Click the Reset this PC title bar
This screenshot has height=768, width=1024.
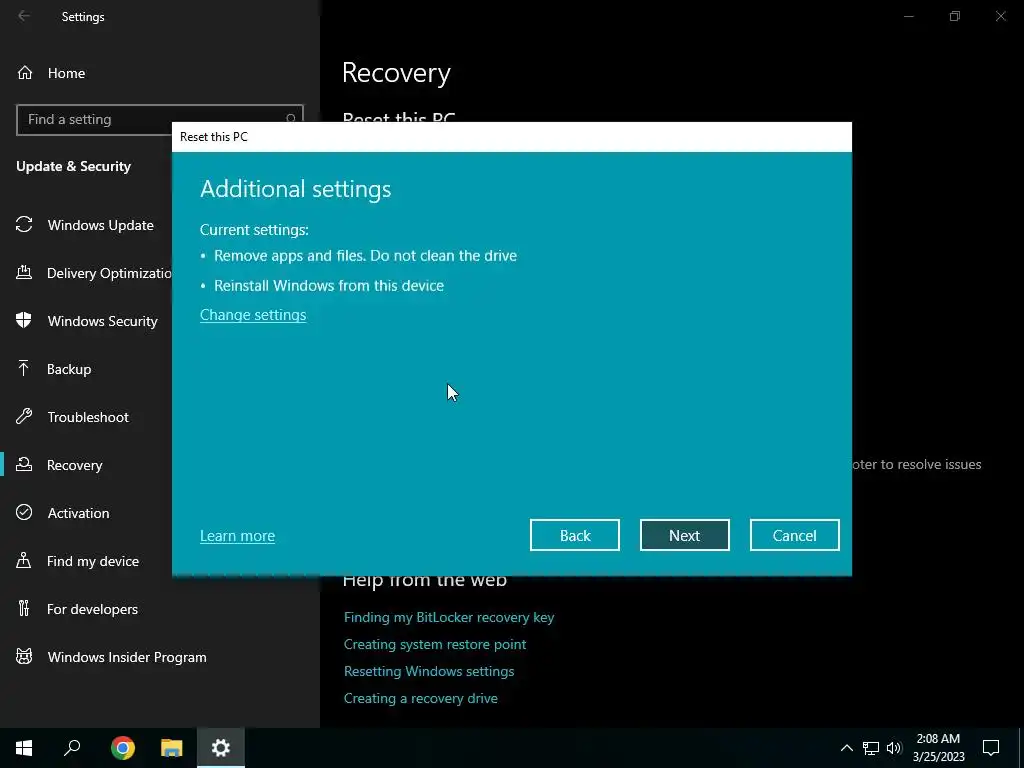click(x=511, y=136)
